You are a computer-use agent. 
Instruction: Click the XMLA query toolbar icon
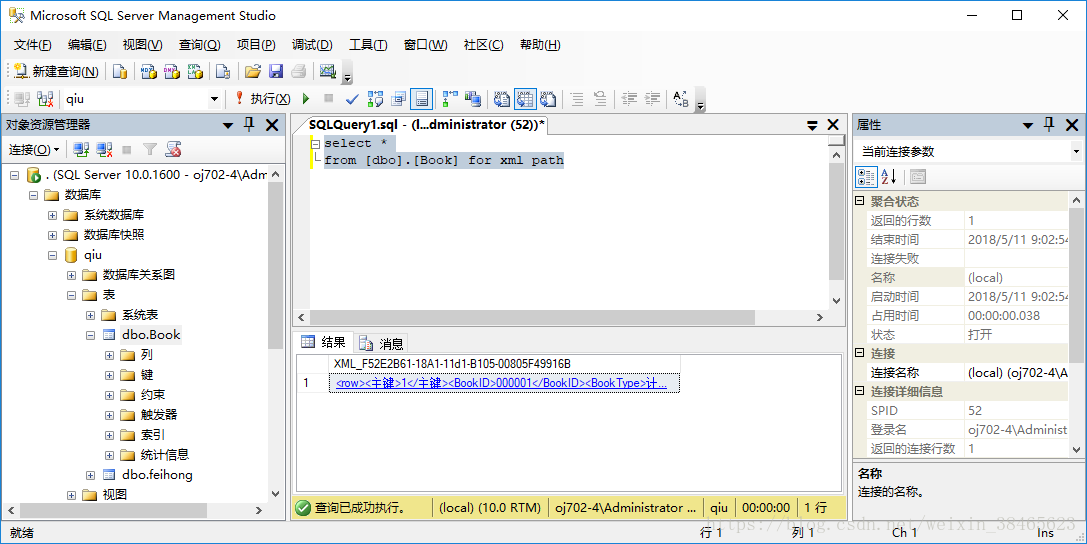tap(195, 71)
